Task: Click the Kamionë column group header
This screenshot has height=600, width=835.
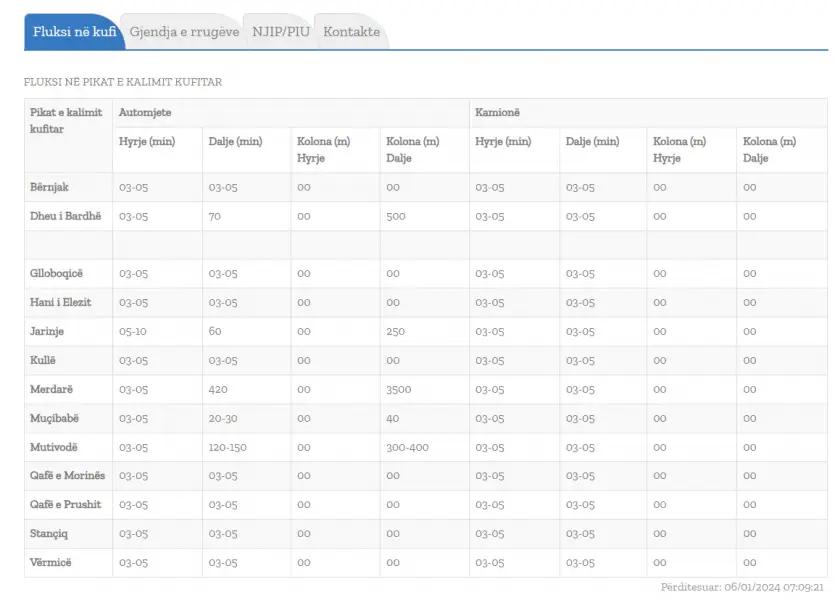Action: [x=497, y=112]
